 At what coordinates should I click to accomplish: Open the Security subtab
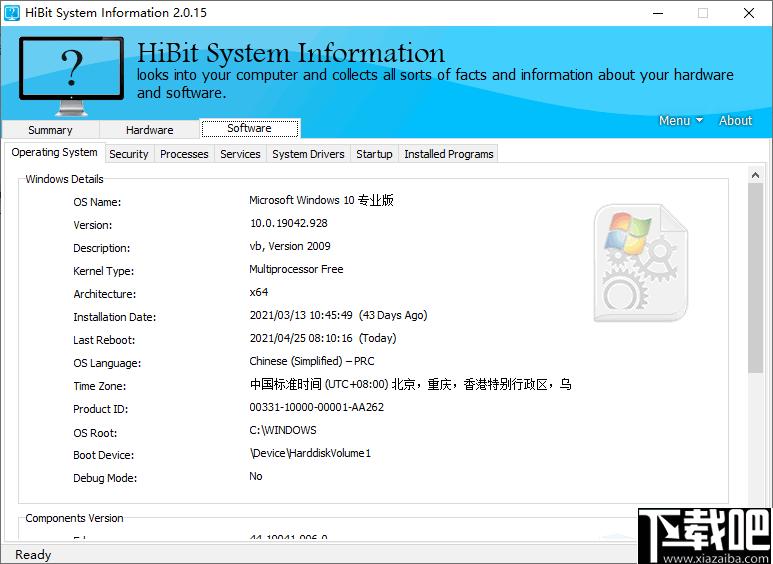pyautogui.click(x=129, y=154)
